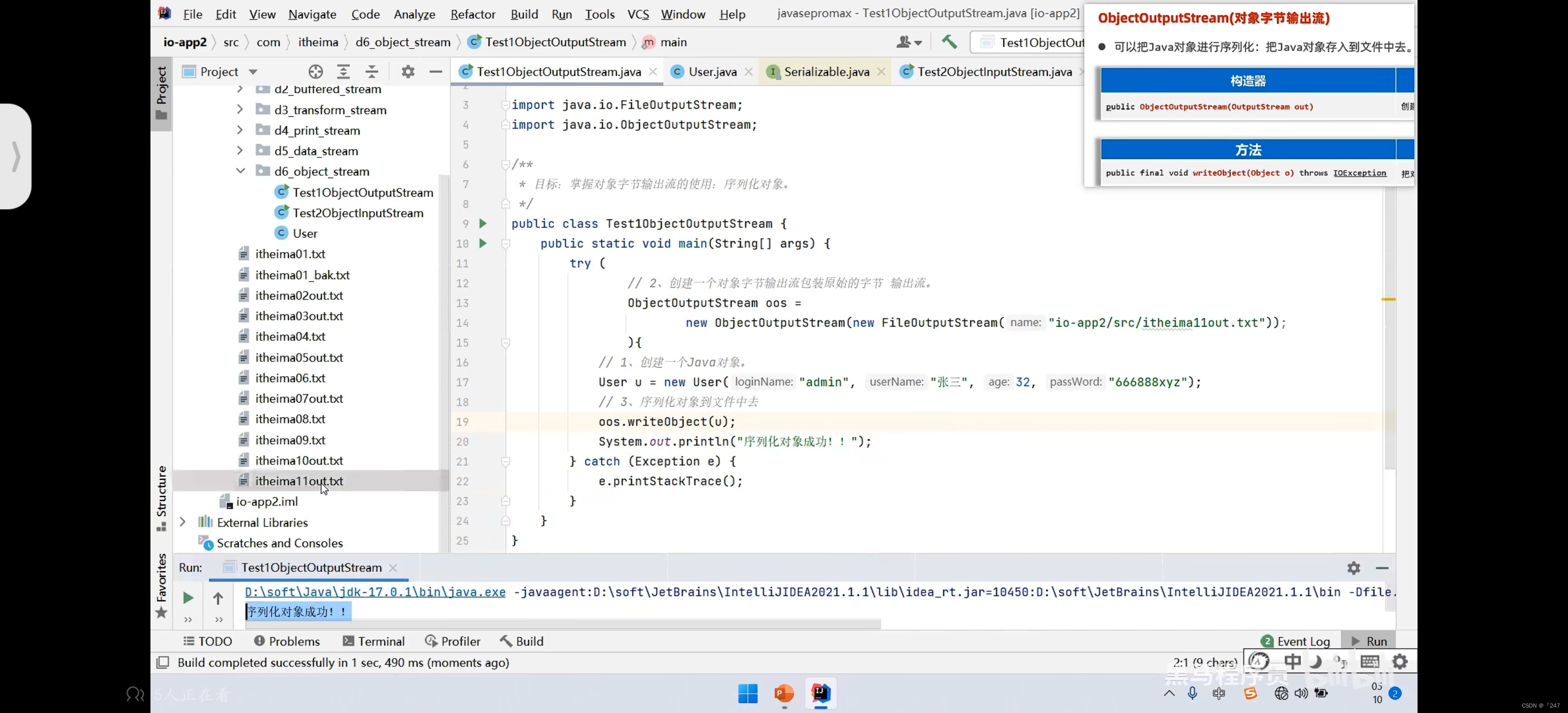
Task: Open Project panel settings gear
Action: tap(408, 72)
